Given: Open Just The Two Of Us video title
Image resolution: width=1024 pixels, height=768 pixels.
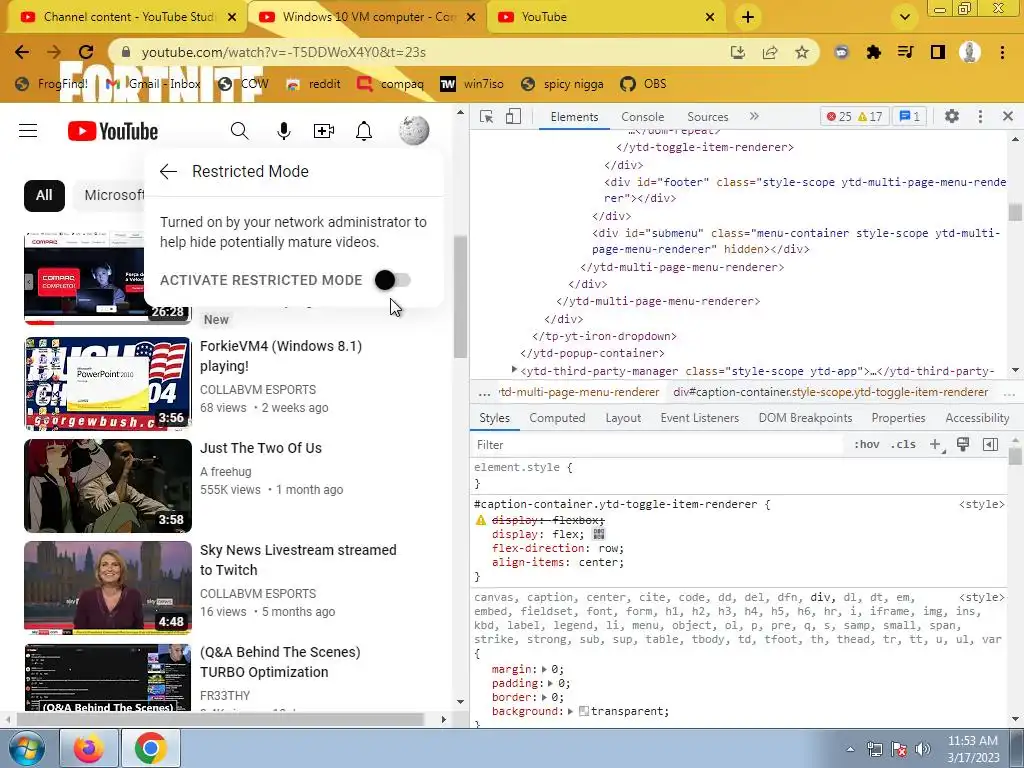Looking at the screenshot, I should pyautogui.click(x=261, y=449).
